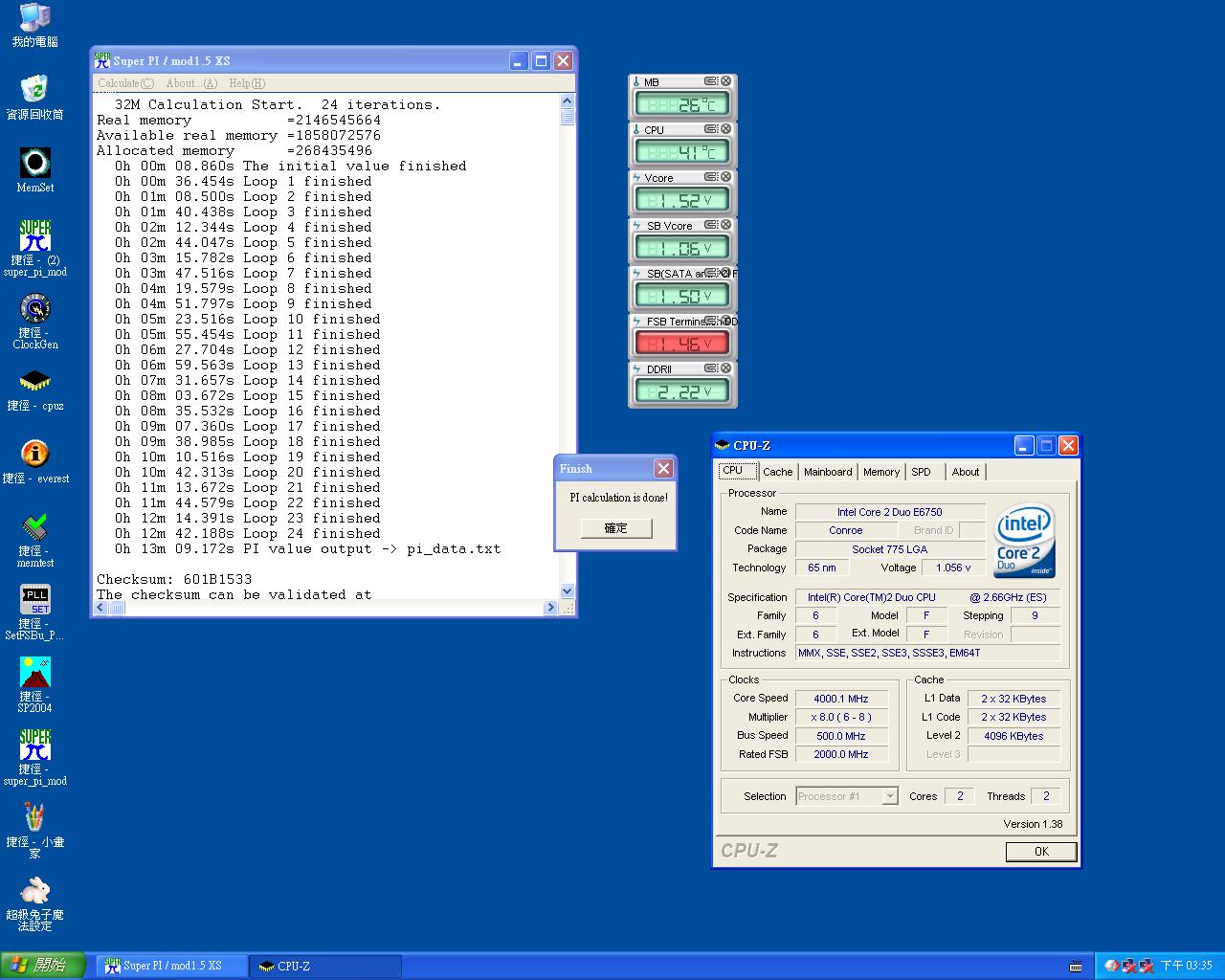This screenshot has height=980, width=1225.
Task: Select the super_pi_mod (2) shortcut icon
Action: pos(34,249)
